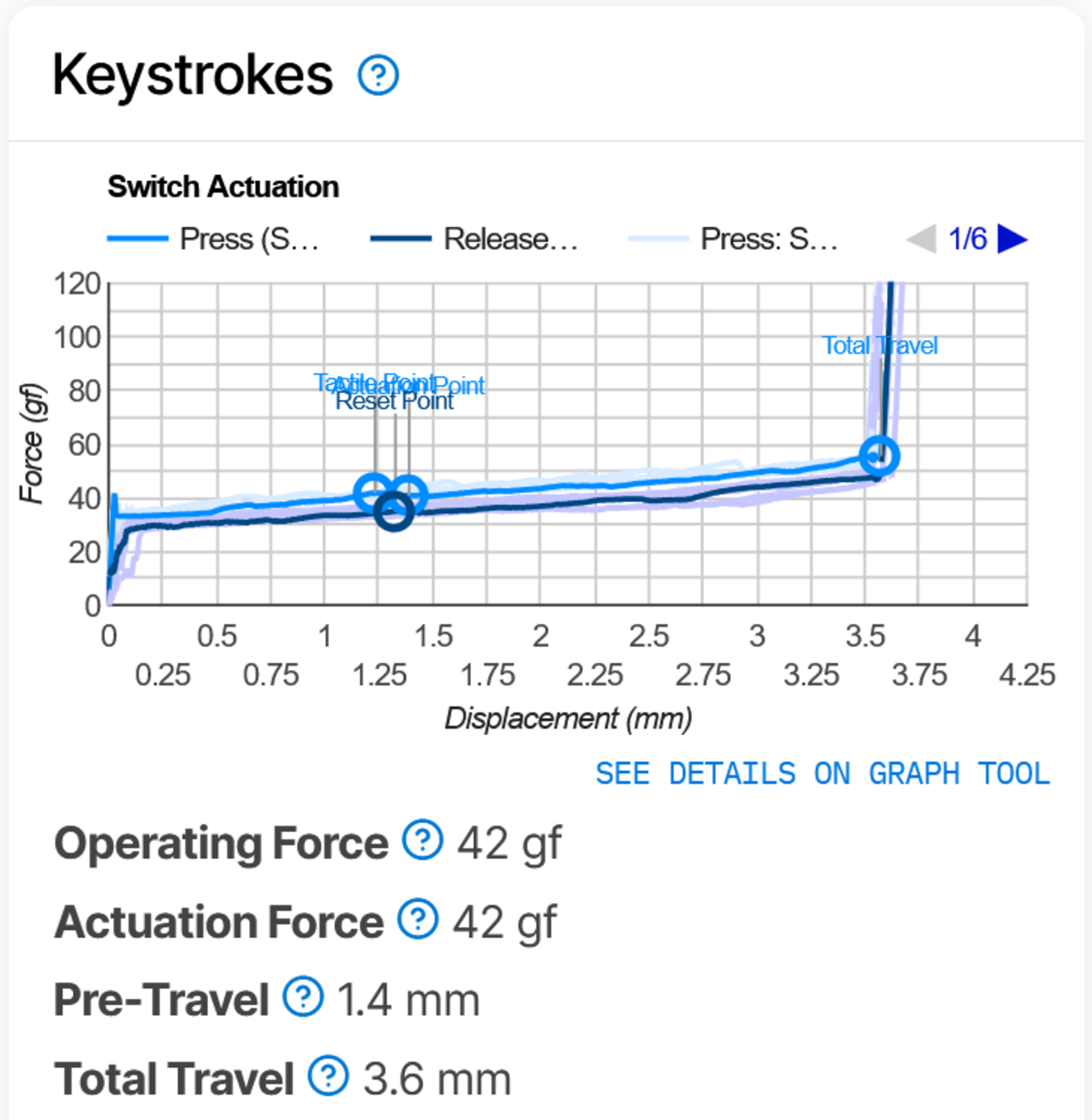This screenshot has height=1120, width=1092.
Task: Click the "Keystrokes" section heading
Action: click(193, 75)
